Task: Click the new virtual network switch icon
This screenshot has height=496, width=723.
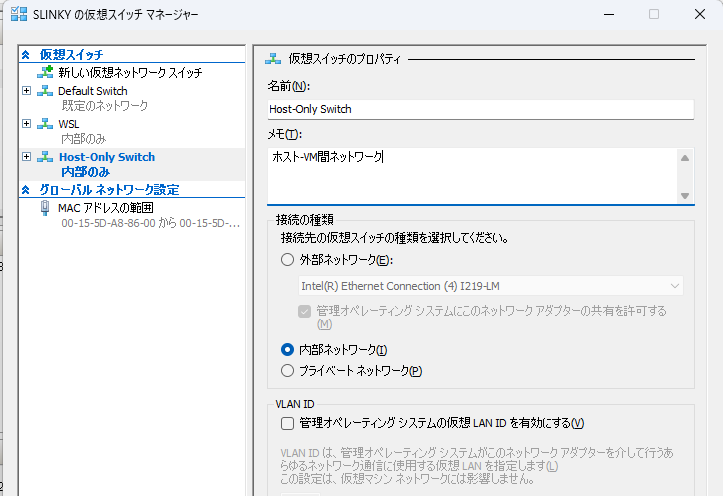Action: pyautogui.click(x=45, y=72)
